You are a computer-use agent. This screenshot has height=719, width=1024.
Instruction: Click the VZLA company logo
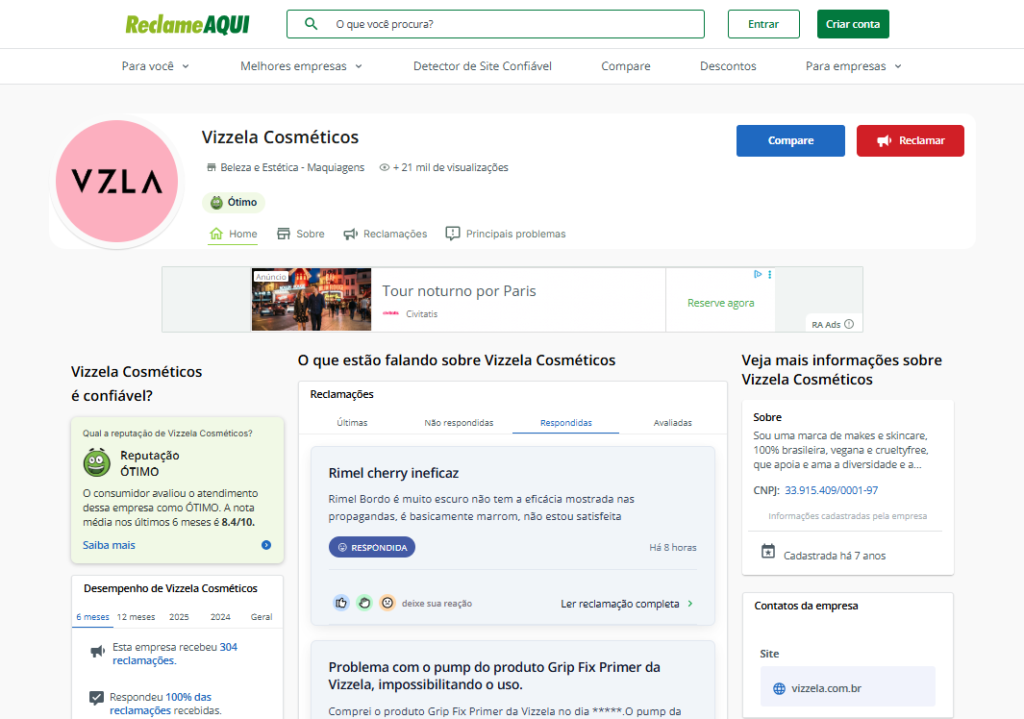[117, 181]
